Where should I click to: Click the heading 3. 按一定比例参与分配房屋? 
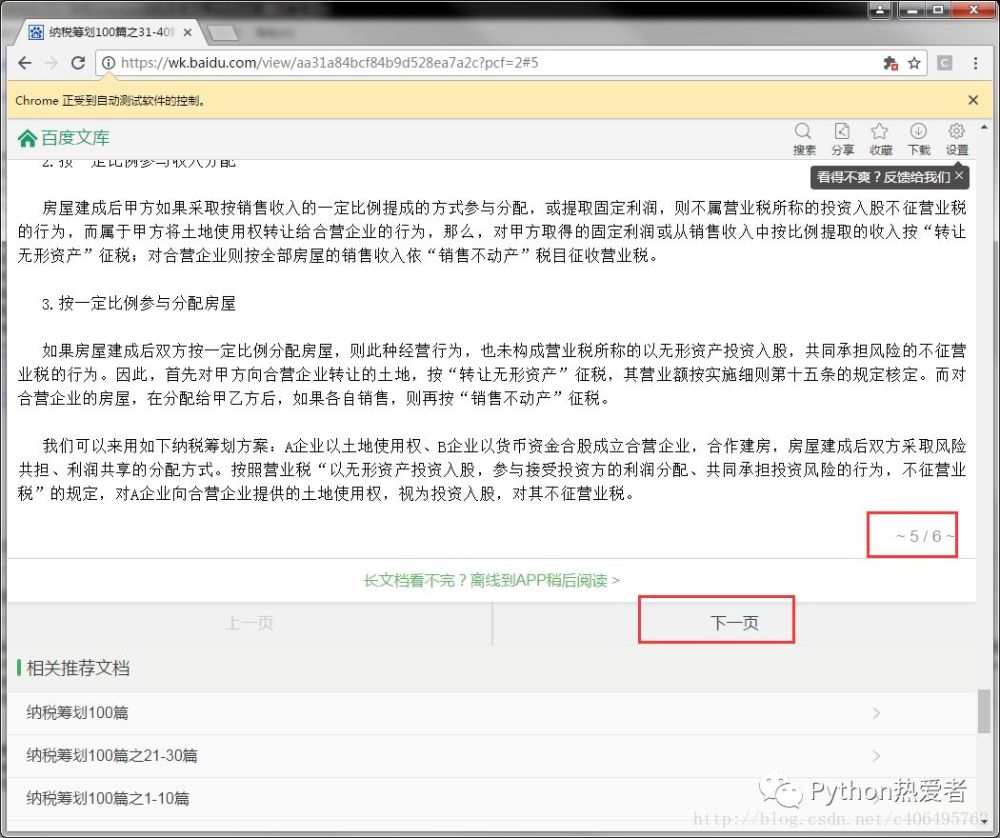(138, 303)
